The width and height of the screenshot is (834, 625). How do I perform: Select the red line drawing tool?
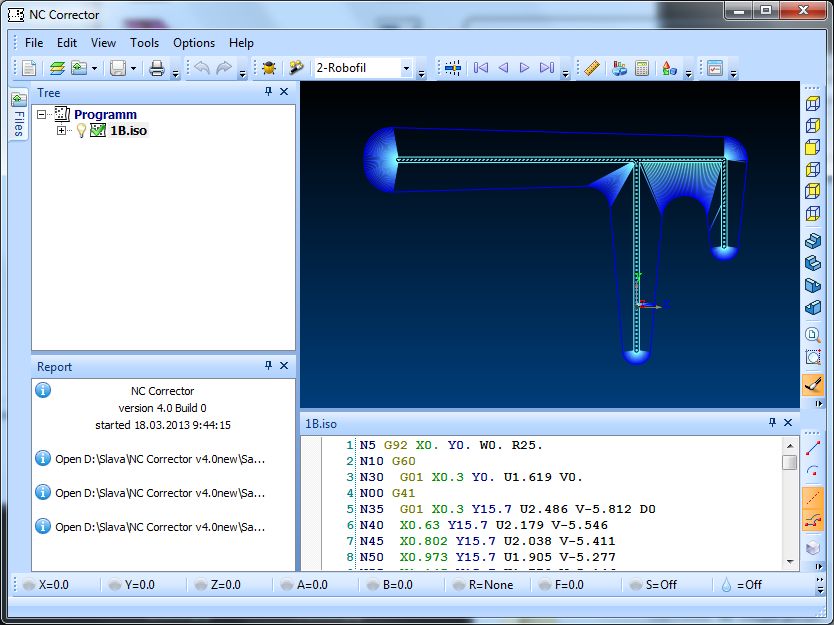[813, 448]
